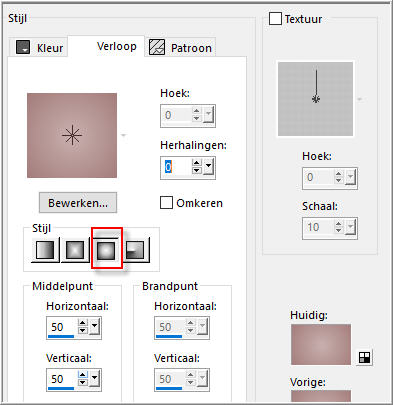Viewport: 393px width, 405px height.
Task: Open the Middelpunt Horizontaal slider dropdown
Action: point(95,326)
